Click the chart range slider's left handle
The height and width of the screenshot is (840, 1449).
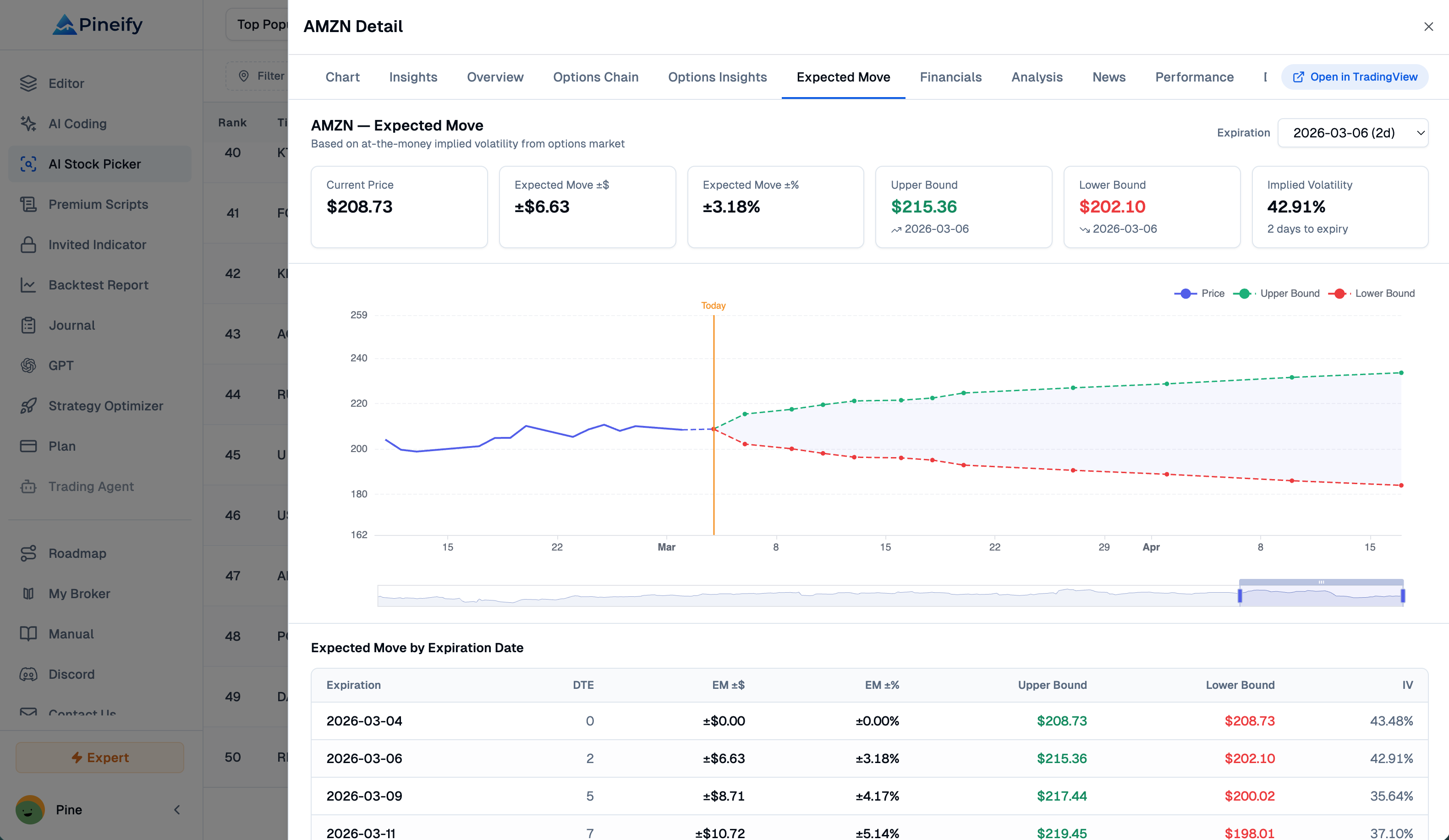pos(1240,596)
